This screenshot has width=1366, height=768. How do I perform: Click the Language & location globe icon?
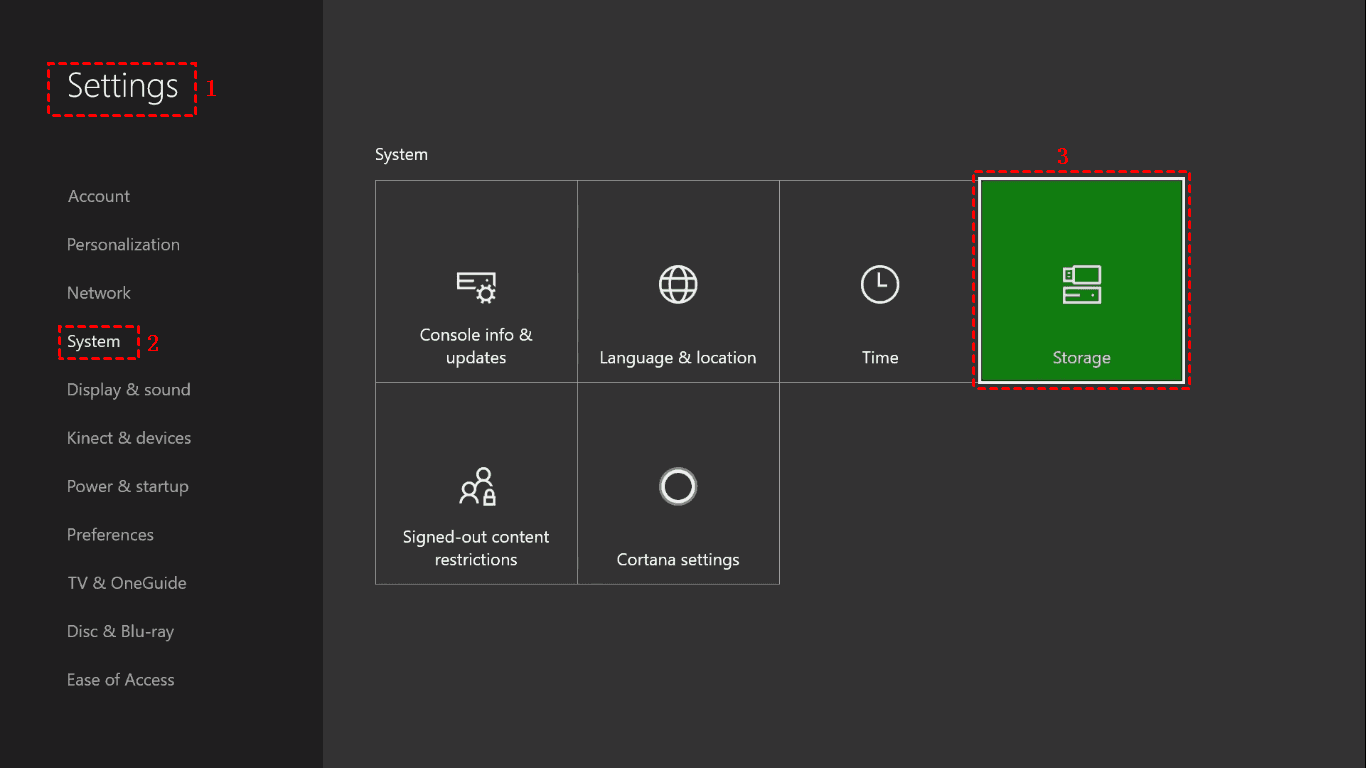(678, 284)
